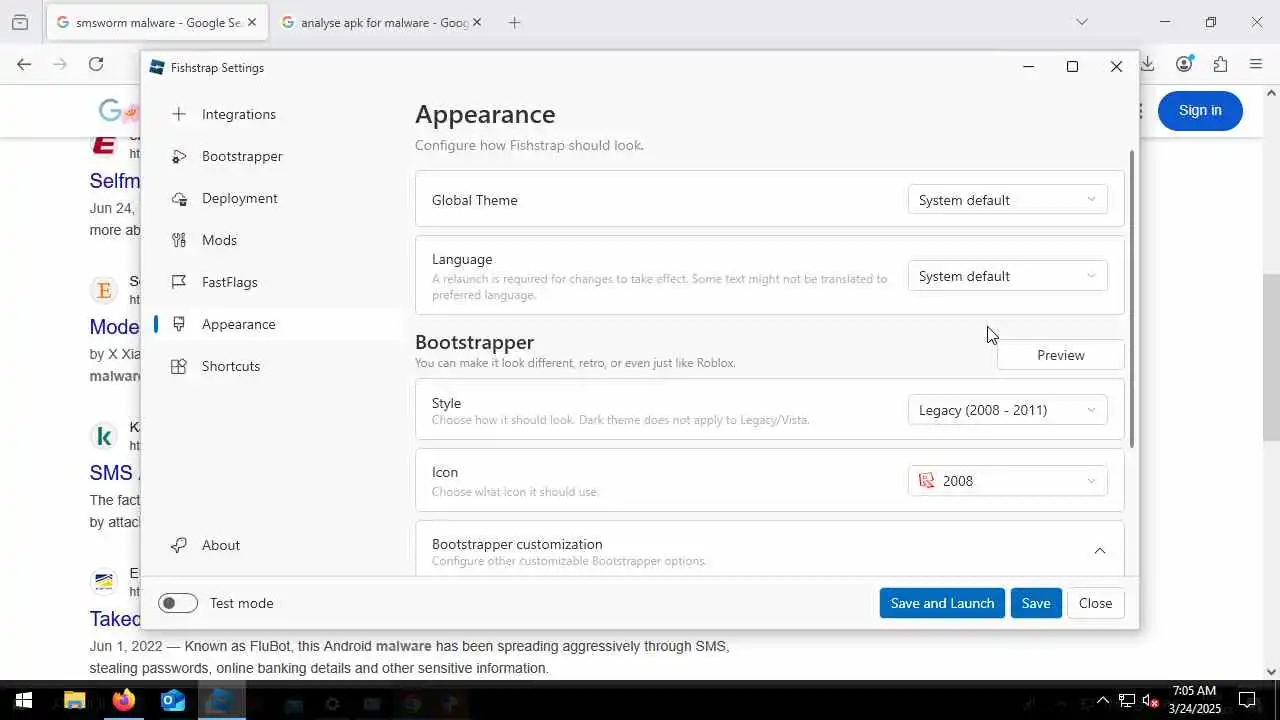Image resolution: width=1280 pixels, height=720 pixels.
Task: Open the bootstrapper Icon dropdown
Action: tap(1007, 481)
